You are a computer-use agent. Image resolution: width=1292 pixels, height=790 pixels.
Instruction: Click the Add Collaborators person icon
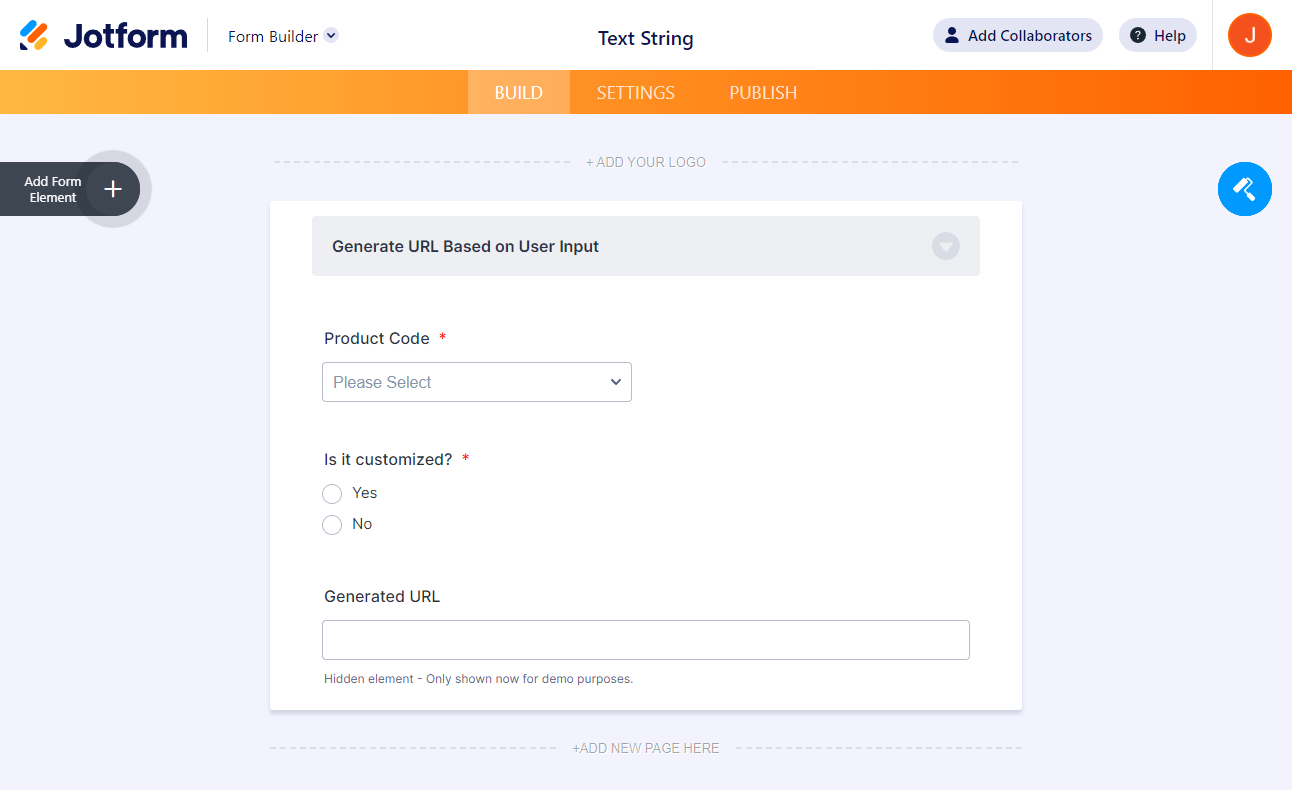(952, 36)
